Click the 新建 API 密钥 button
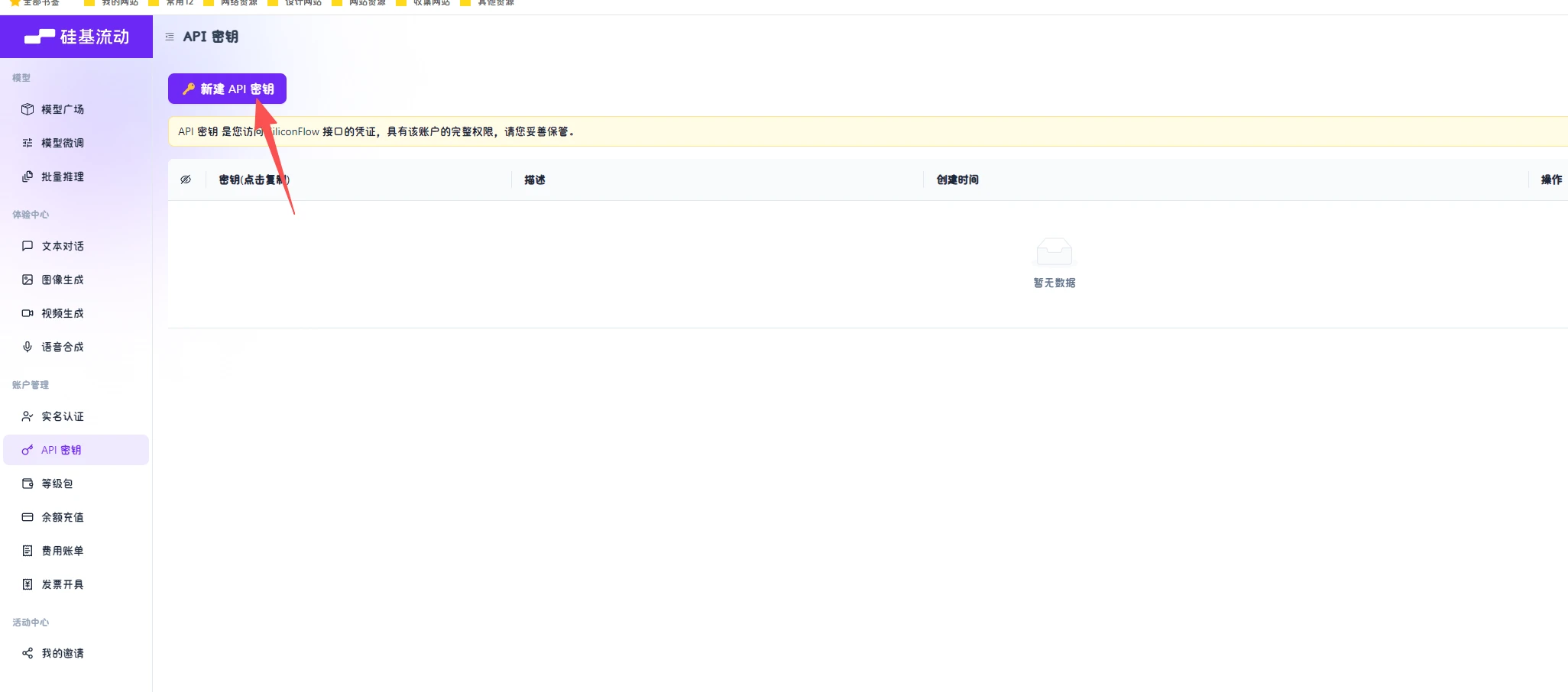This screenshot has width=1568, height=692. tap(227, 89)
